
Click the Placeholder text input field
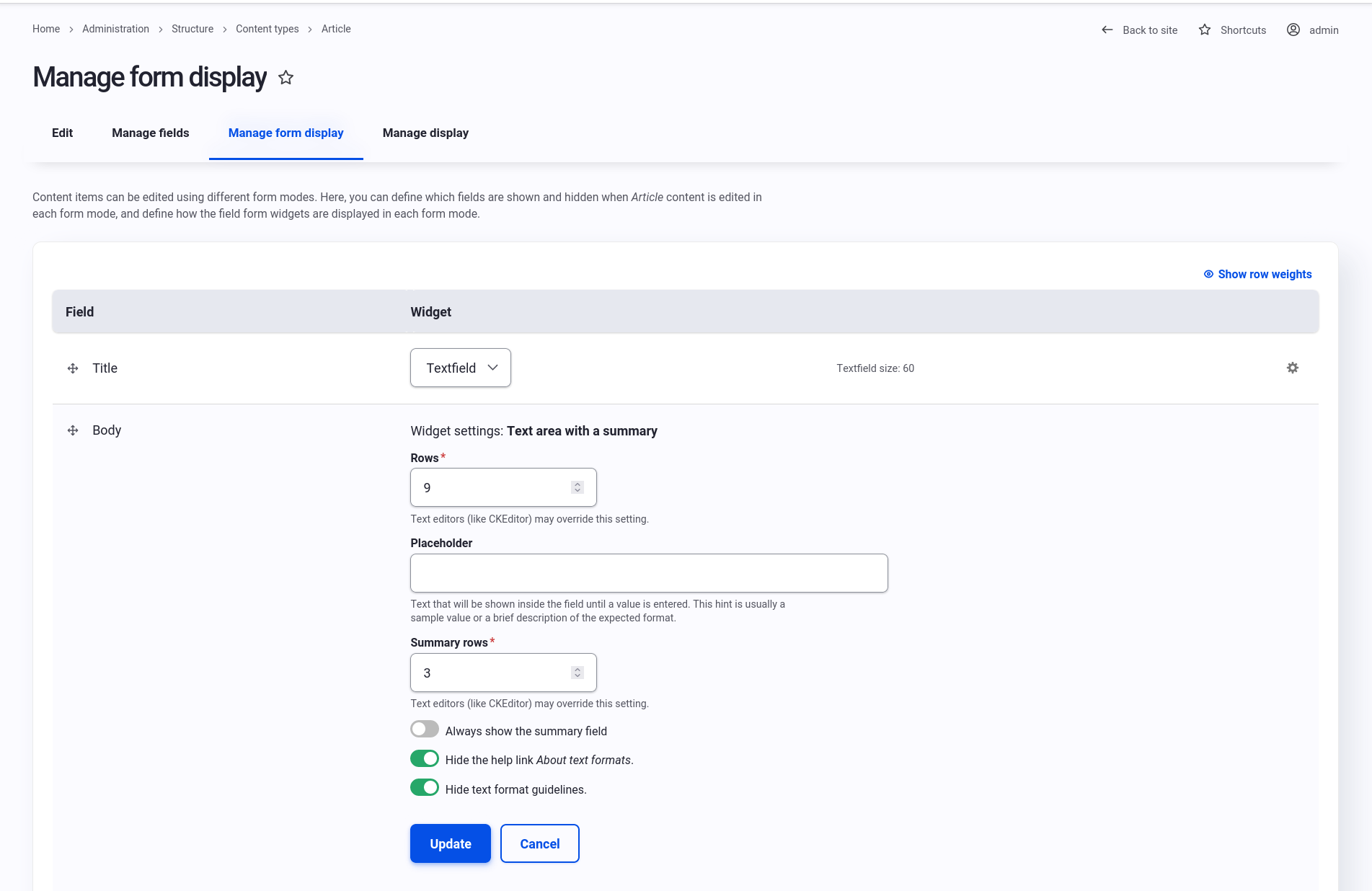point(649,573)
